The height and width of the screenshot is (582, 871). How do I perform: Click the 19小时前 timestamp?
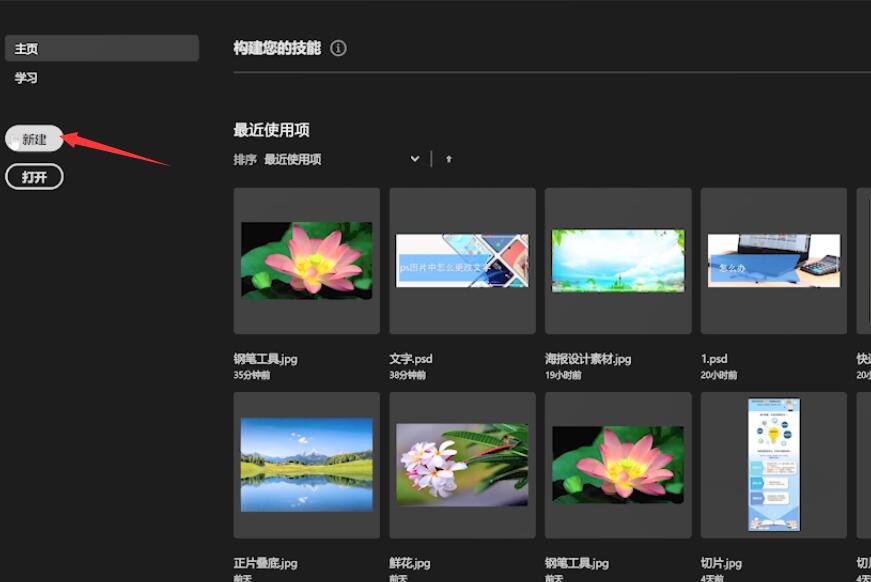pyautogui.click(x=563, y=375)
